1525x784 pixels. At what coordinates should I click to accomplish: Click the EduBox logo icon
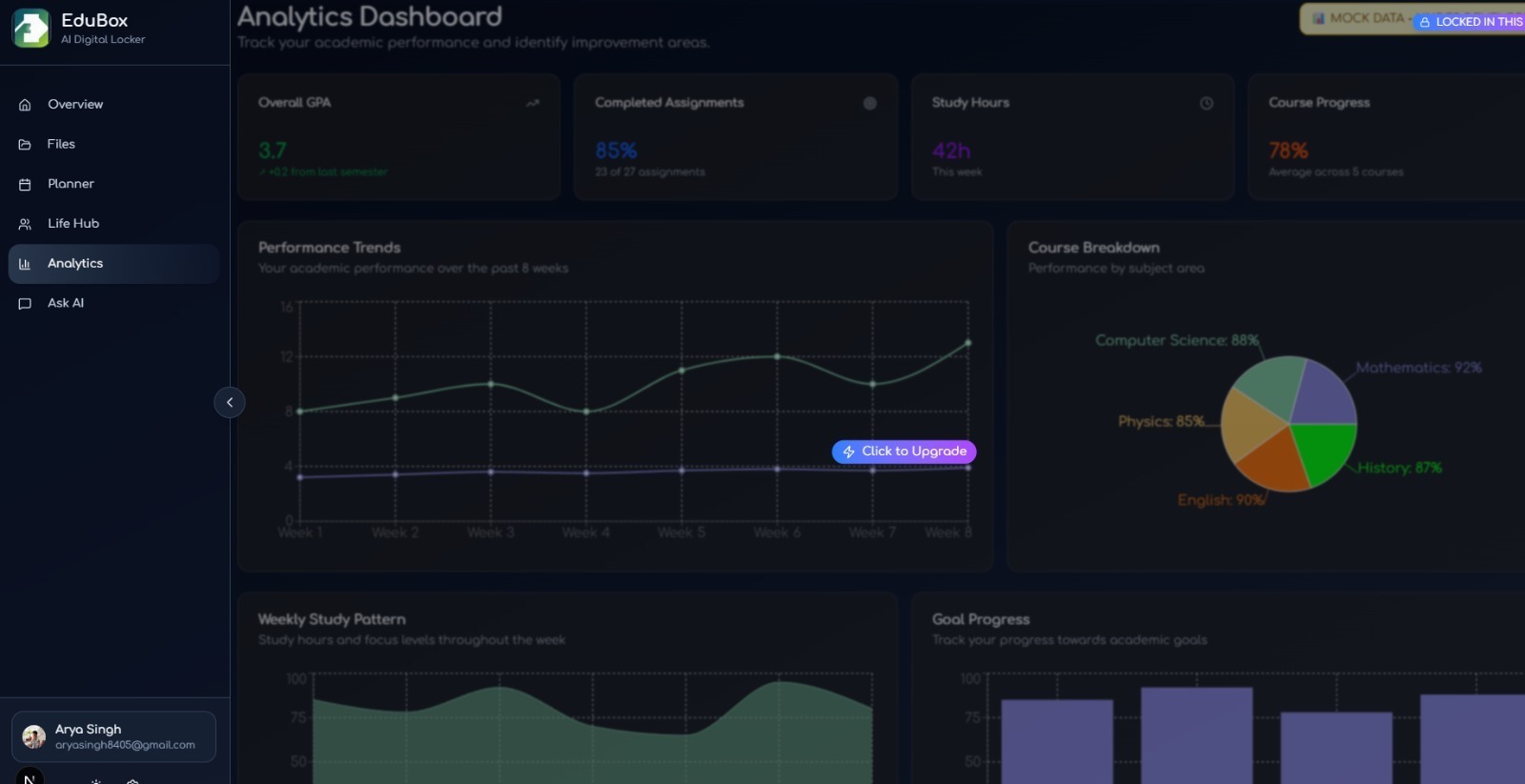[x=30, y=29]
